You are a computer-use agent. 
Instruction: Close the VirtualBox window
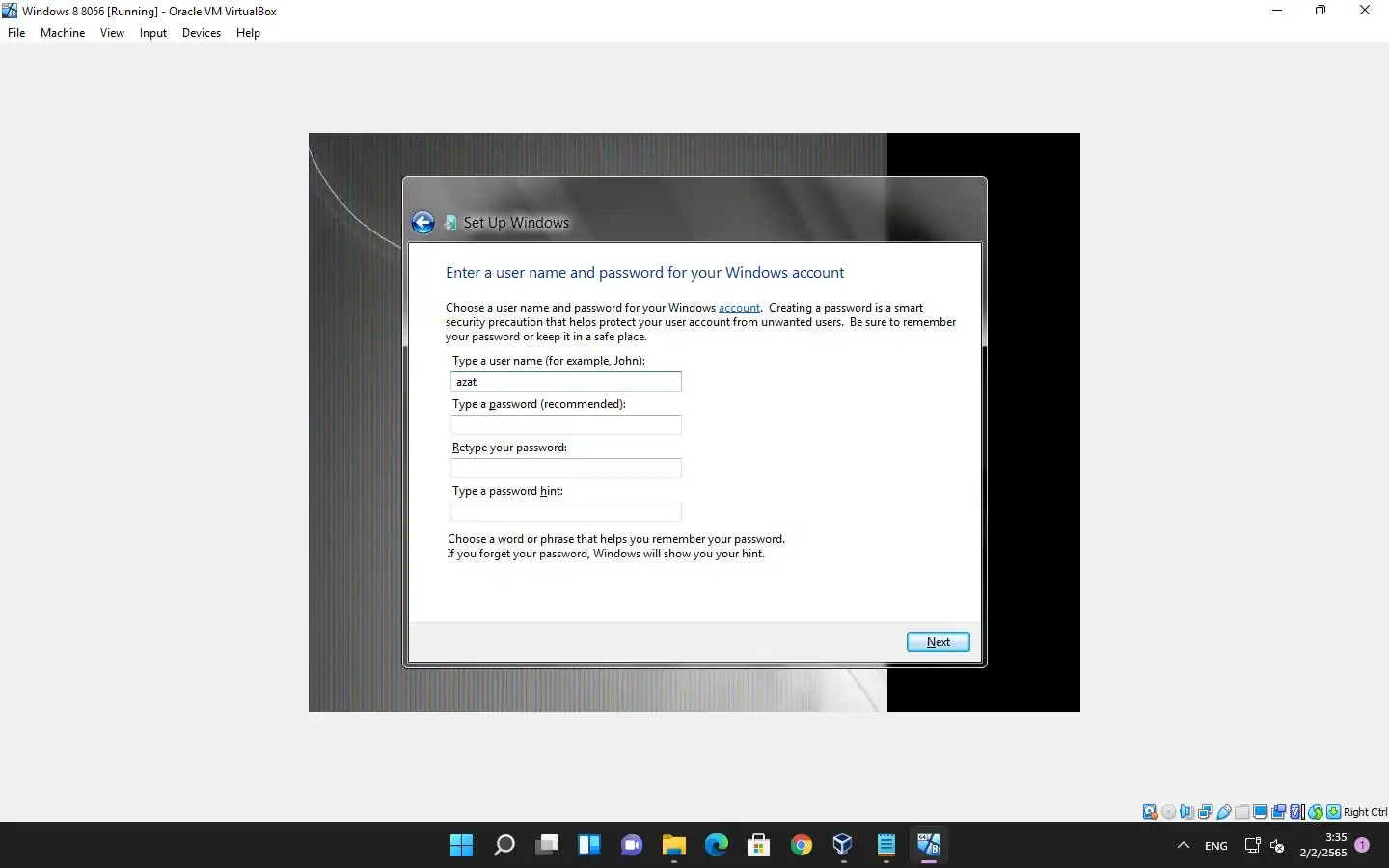tap(1365, 11)
